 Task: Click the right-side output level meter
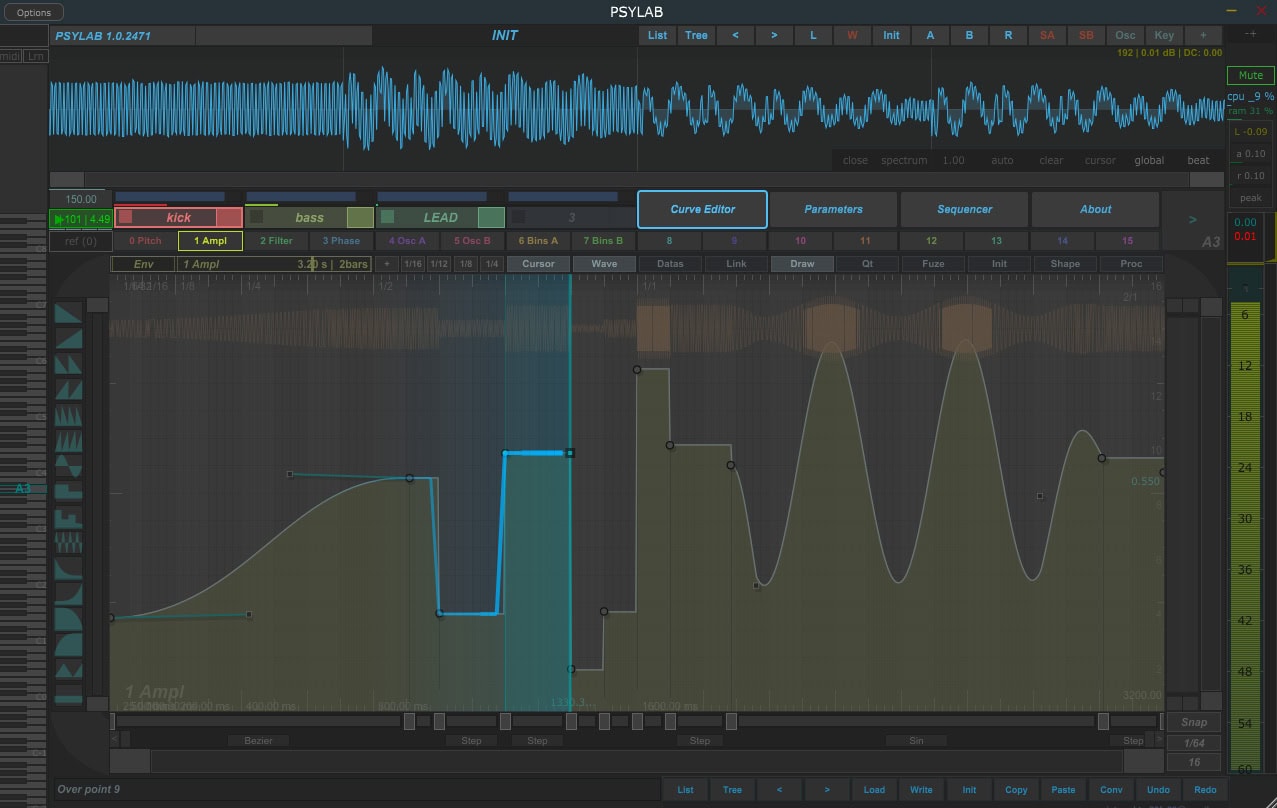pyautogui.click(x=1246, y=520)
